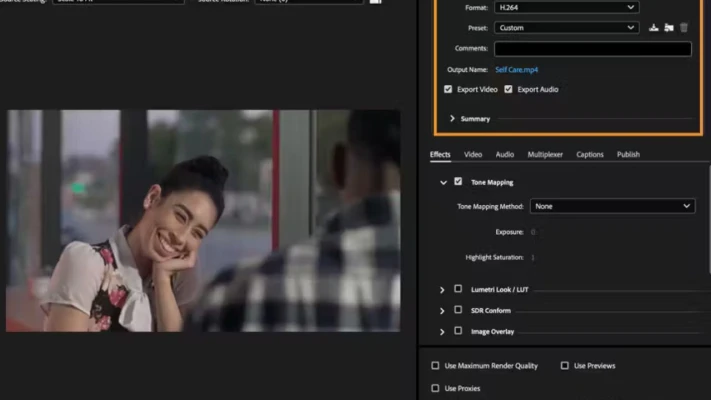Expand the Lumetri Look / LUT section
The image size is (711, 400).
click(442, 289)
